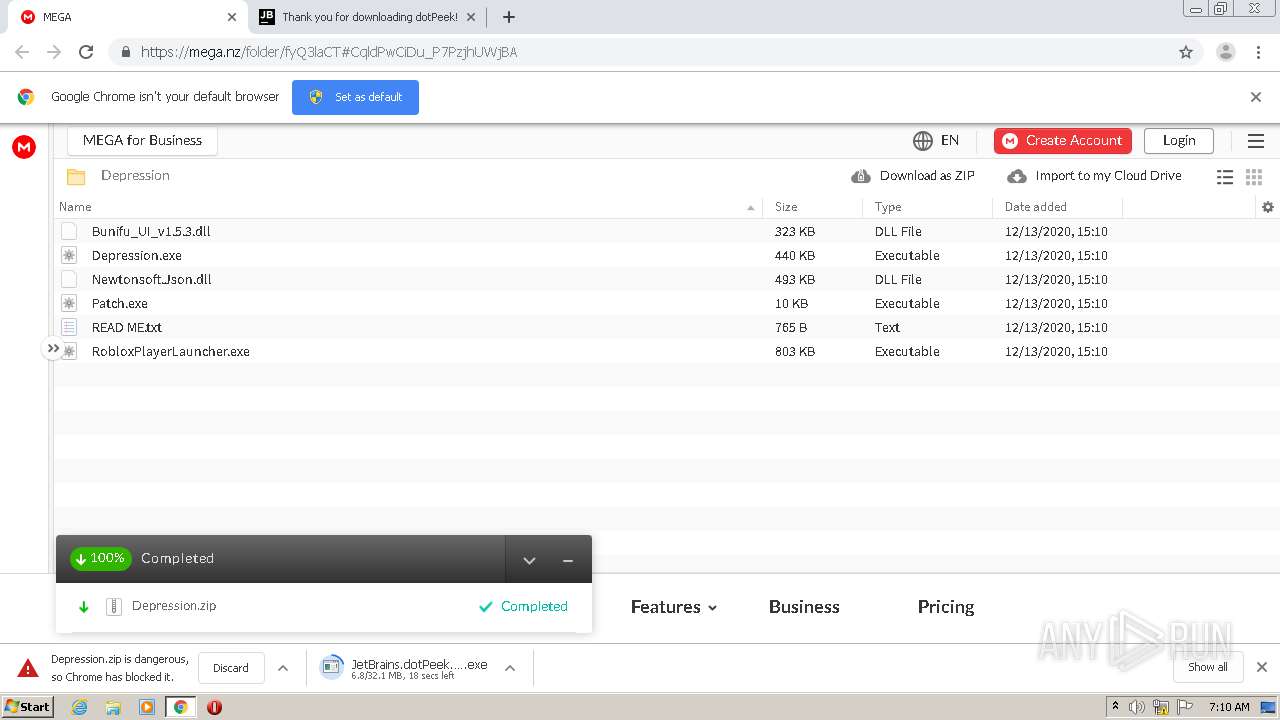
Task: Click the 100% transfer progress indicator
Action: [100, 559]
